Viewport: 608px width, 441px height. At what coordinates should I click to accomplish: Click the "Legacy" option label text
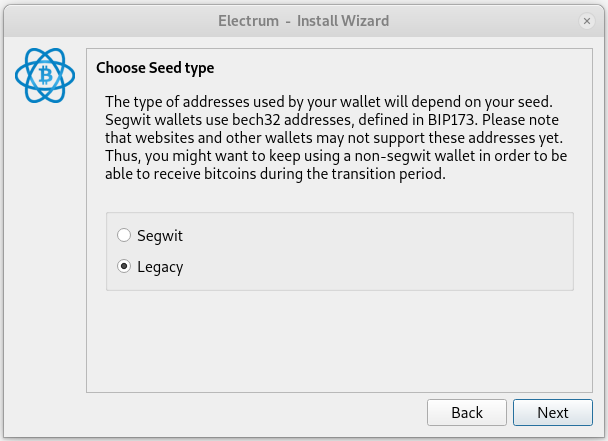(160, 267)
